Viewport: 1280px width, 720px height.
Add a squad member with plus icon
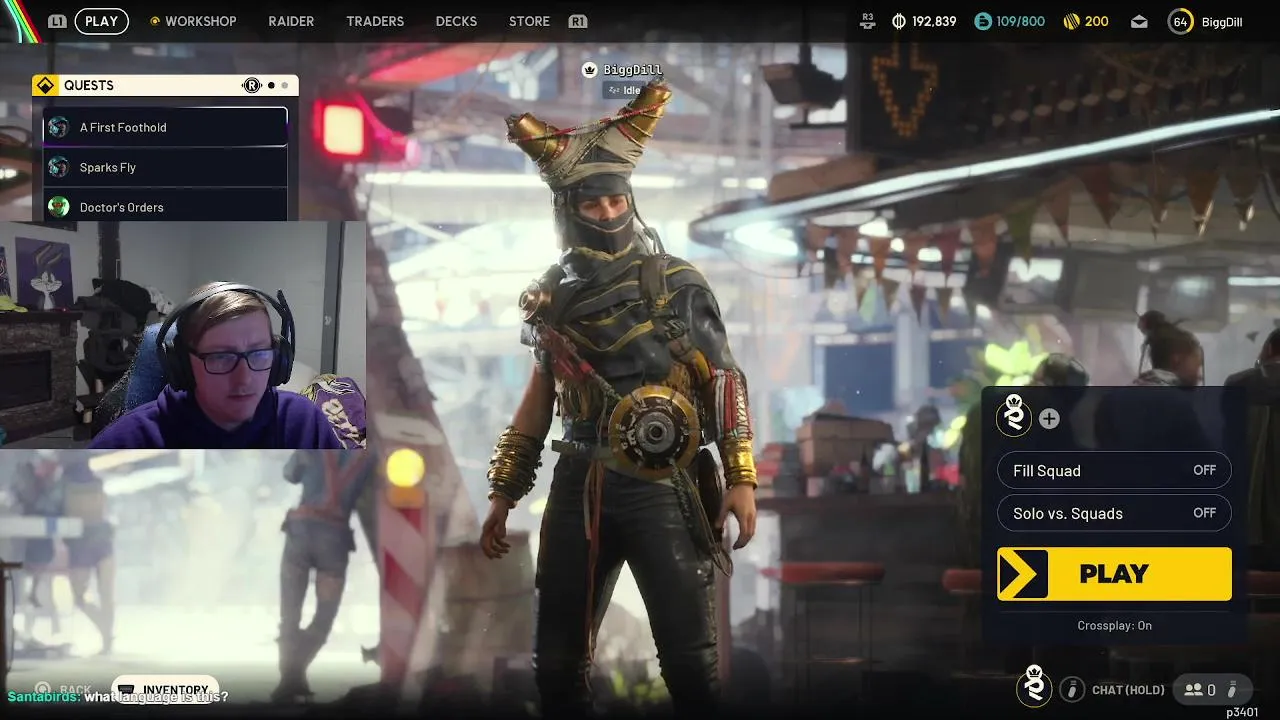(x=1049, y=419)
